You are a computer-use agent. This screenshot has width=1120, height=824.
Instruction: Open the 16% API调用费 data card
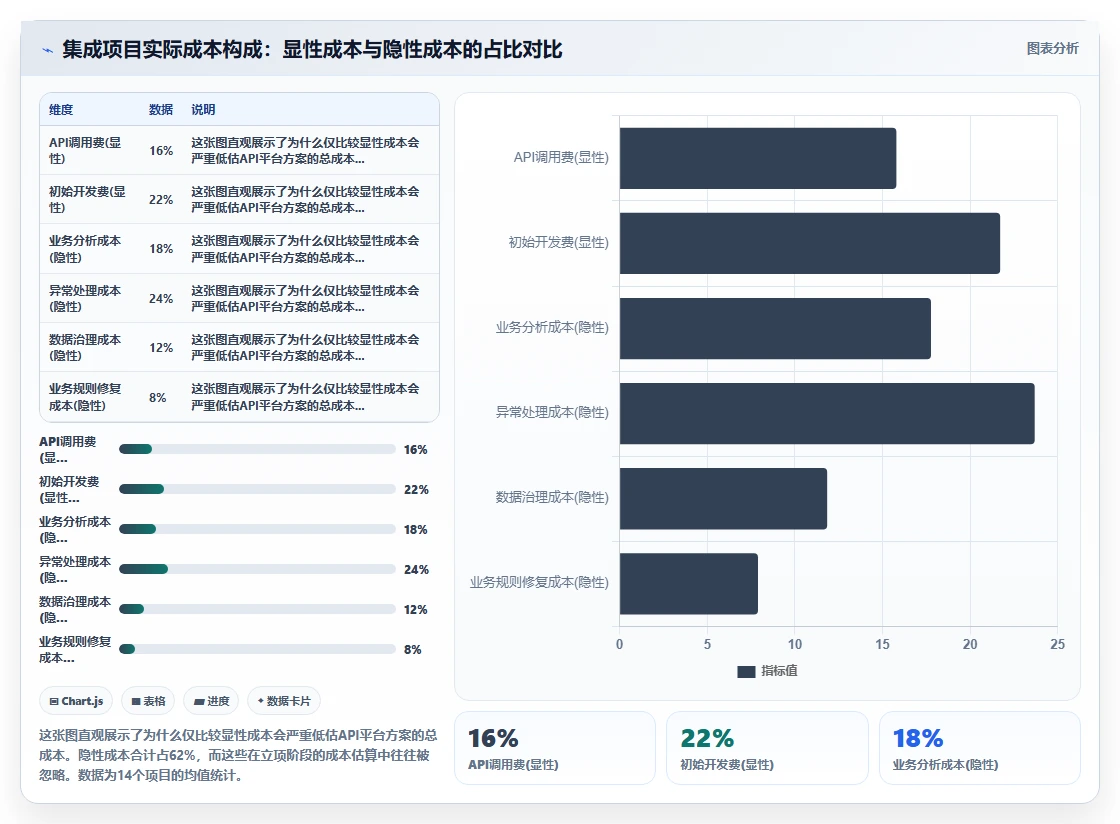click(x=555, y=748)
